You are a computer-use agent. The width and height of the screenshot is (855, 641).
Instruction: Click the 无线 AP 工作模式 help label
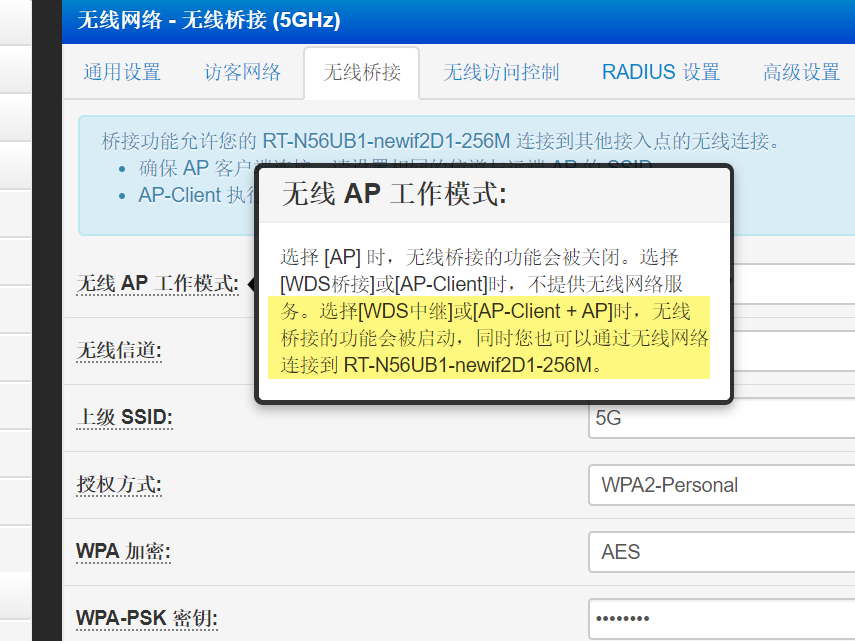(157, 284)
